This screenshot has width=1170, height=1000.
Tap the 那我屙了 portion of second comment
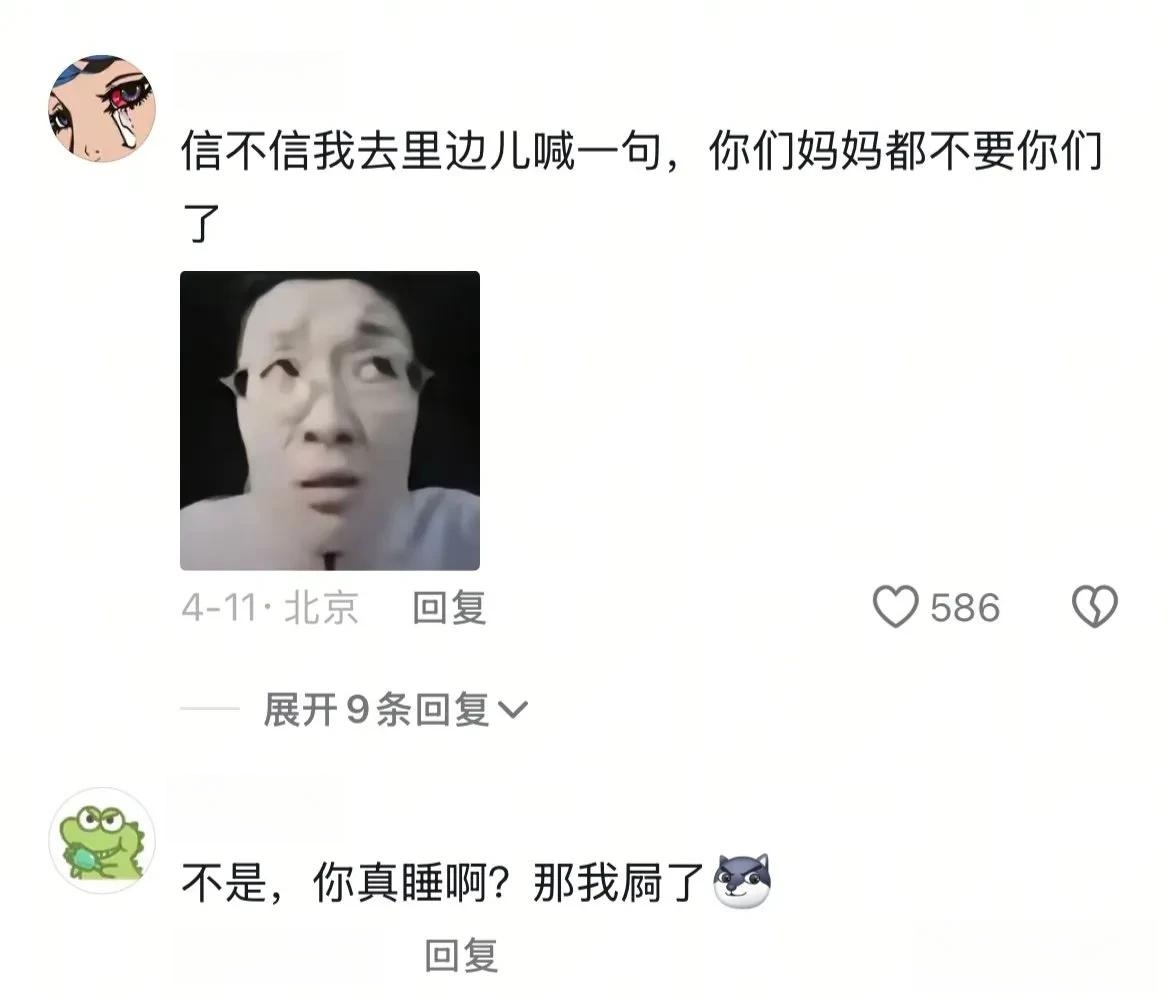pos(619,882)
